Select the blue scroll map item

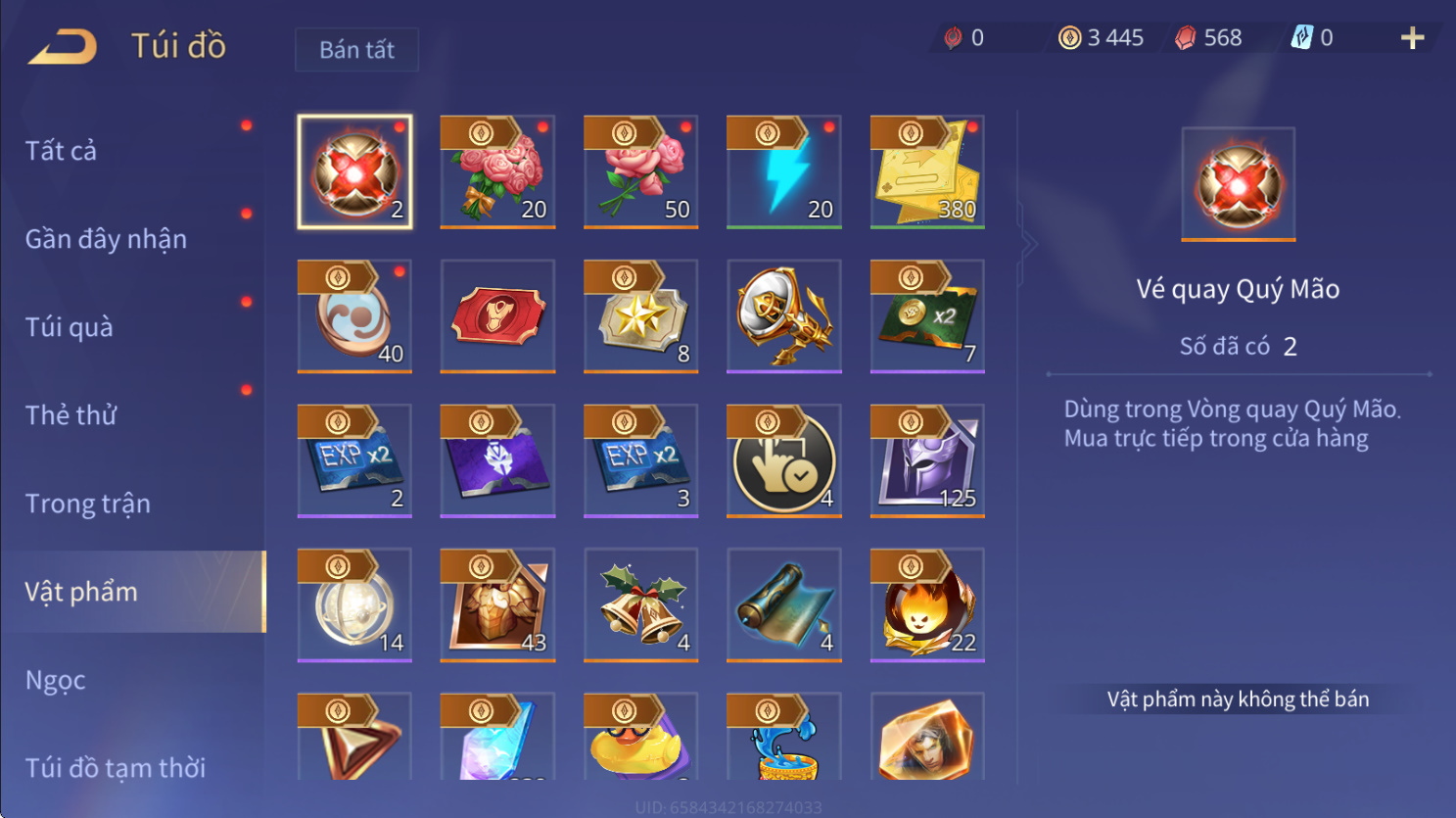coord(784,605)
